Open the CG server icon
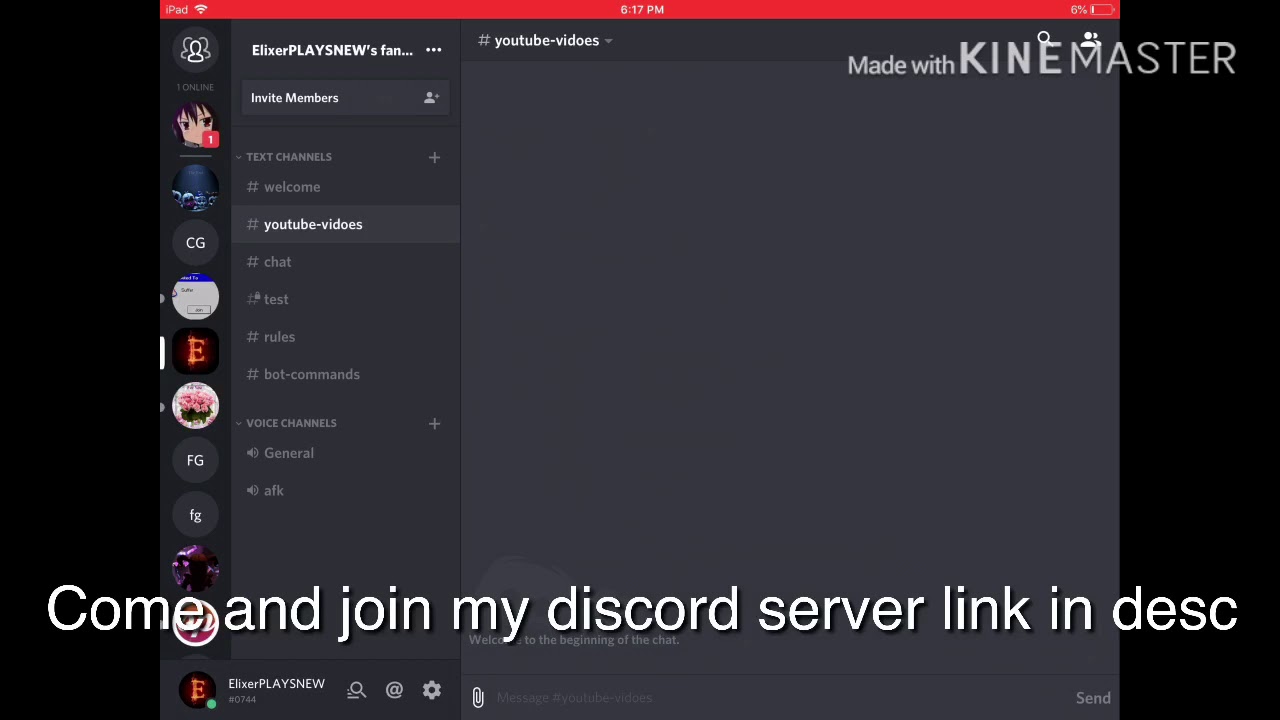This screenshot has width=1280, height=720. tap(195, 243)
